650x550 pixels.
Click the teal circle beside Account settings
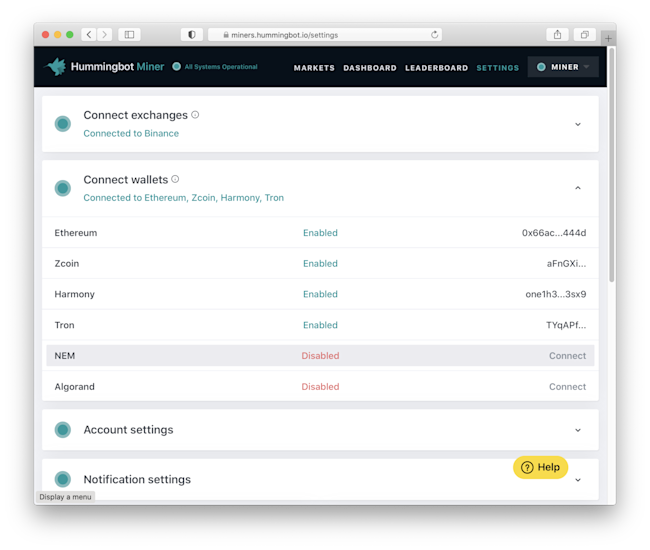pos(63,430)
